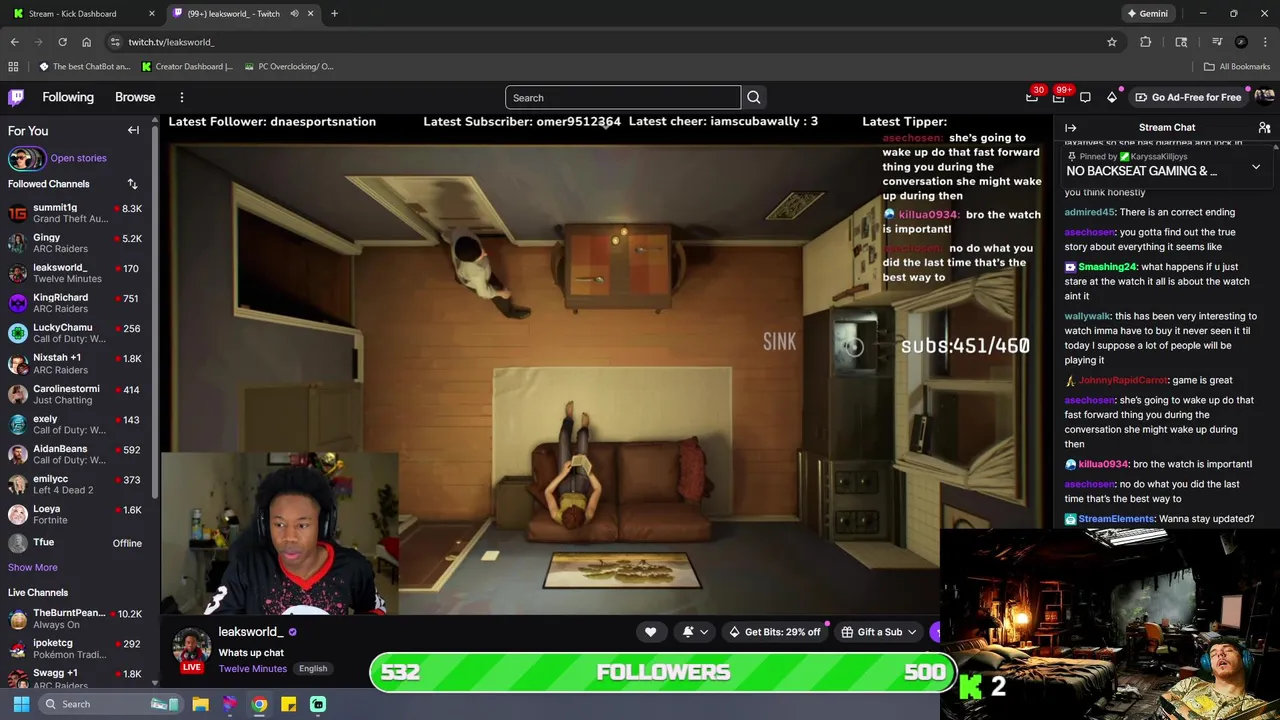Open Chrome media controls icon
Screen dimensions: 1280x720
[1217, 42]
